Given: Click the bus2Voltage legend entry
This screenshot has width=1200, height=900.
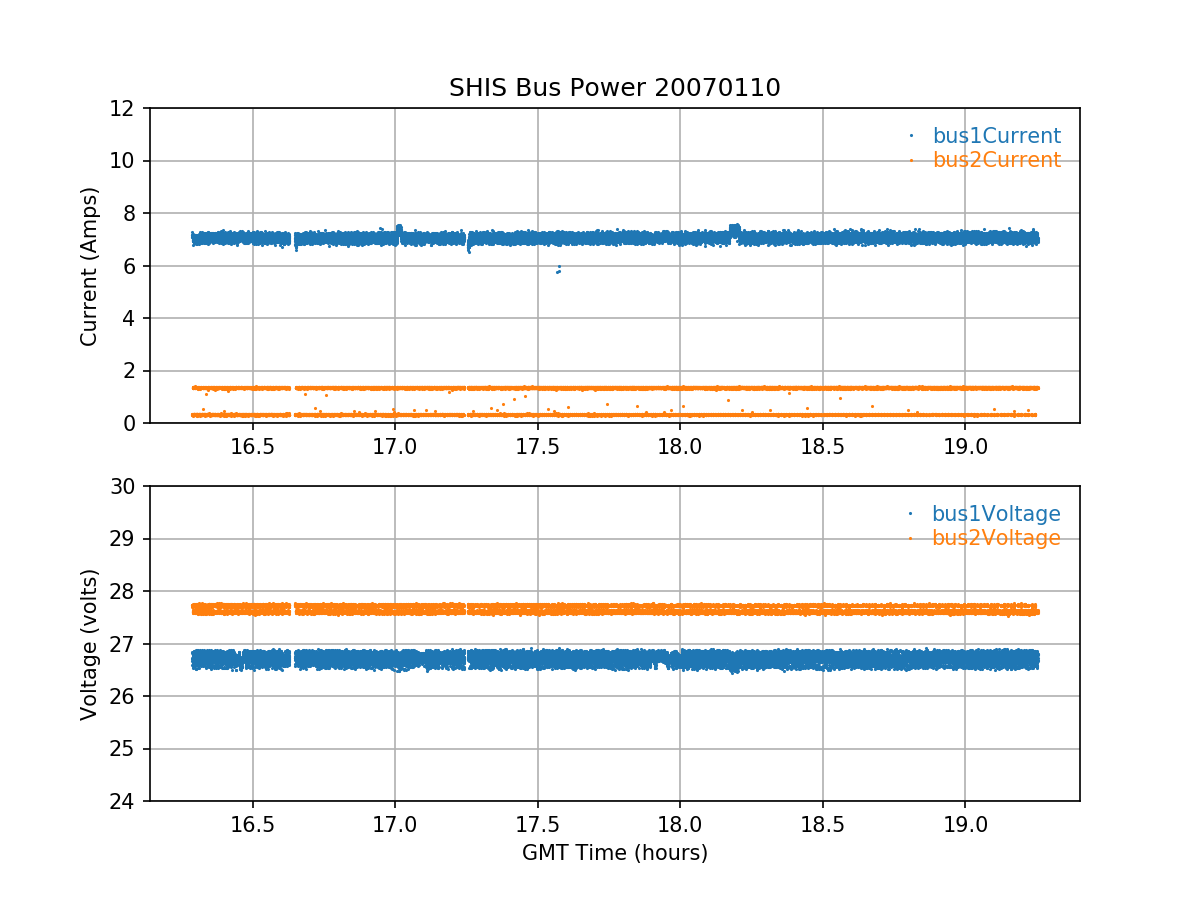Looking at the screenshot, I should 996,538.
